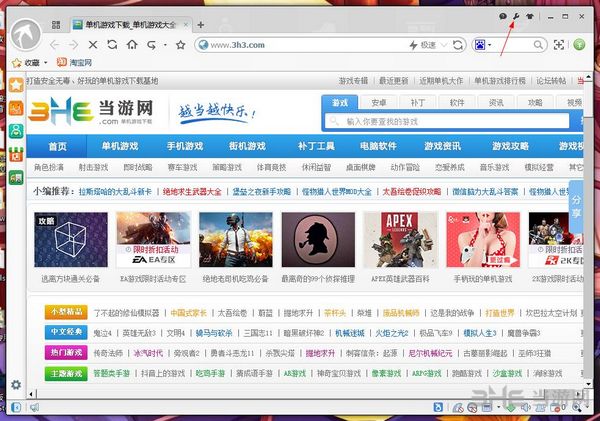The image size is (600, 421).
Task: Open 单机游戏 in the blue nav bar
Action: click(x=120, y=146)
